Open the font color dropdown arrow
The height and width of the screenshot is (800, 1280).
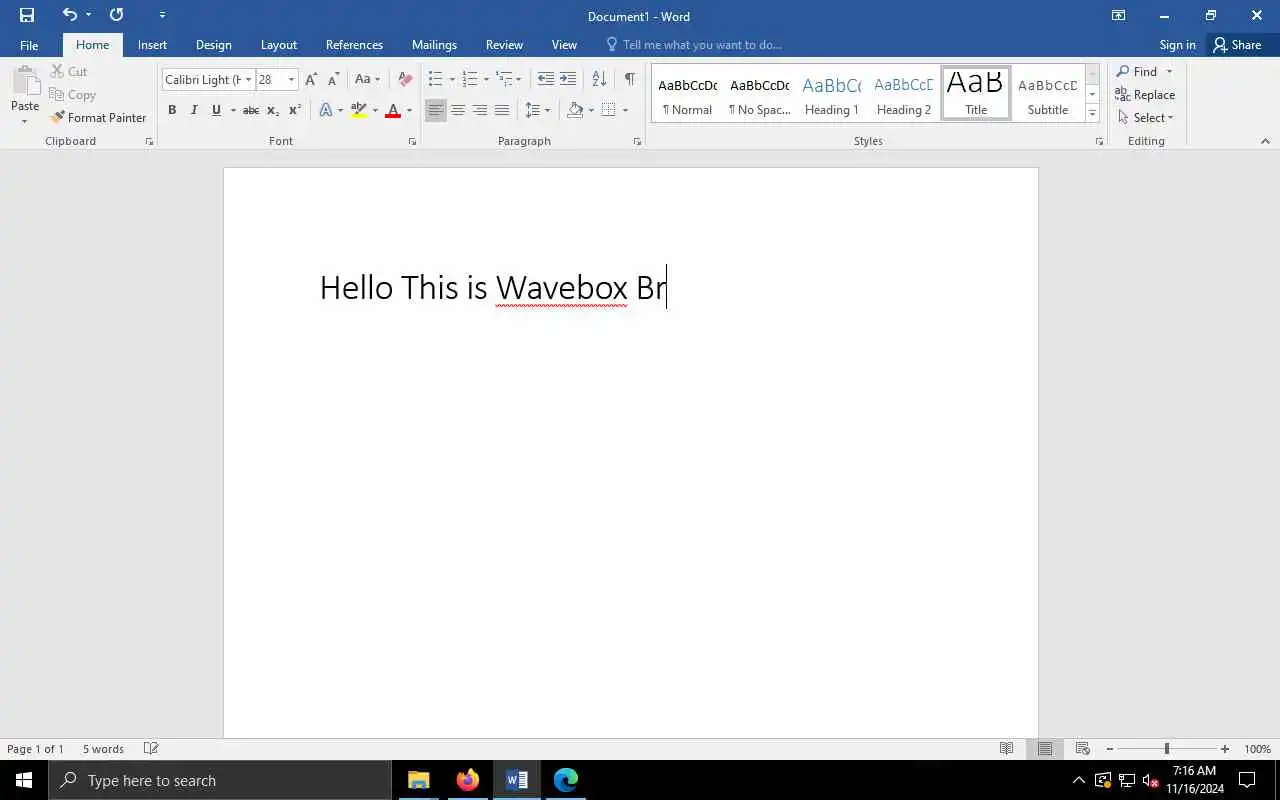click(409, 110)
